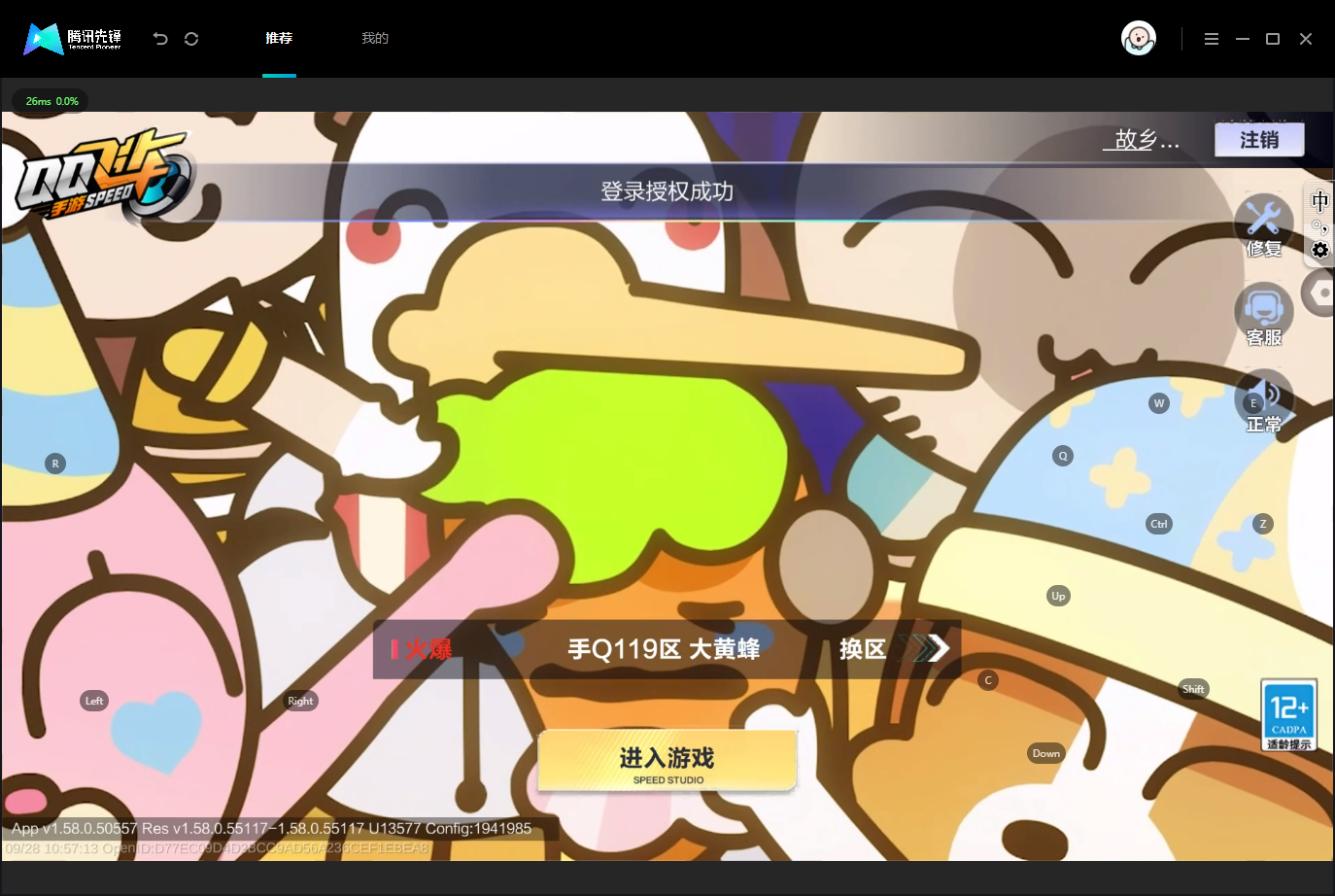The height and width of the screenshot is (896, 1335).
Task: Click the Left key overlay button
Action: (x=94, y=701)
